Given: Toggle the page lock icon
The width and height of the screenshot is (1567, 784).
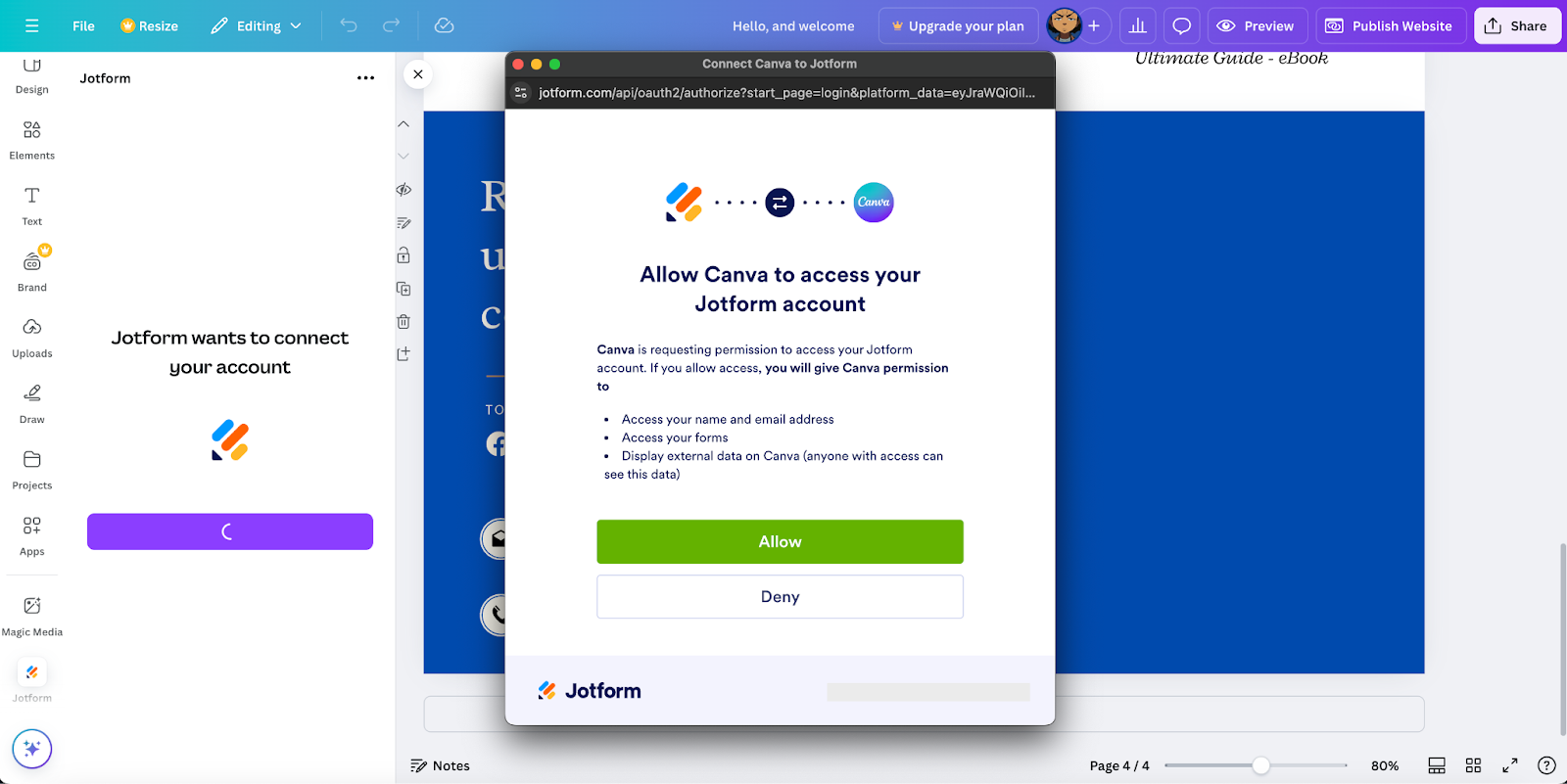Looking at the screenshot, I should point(404,255).
